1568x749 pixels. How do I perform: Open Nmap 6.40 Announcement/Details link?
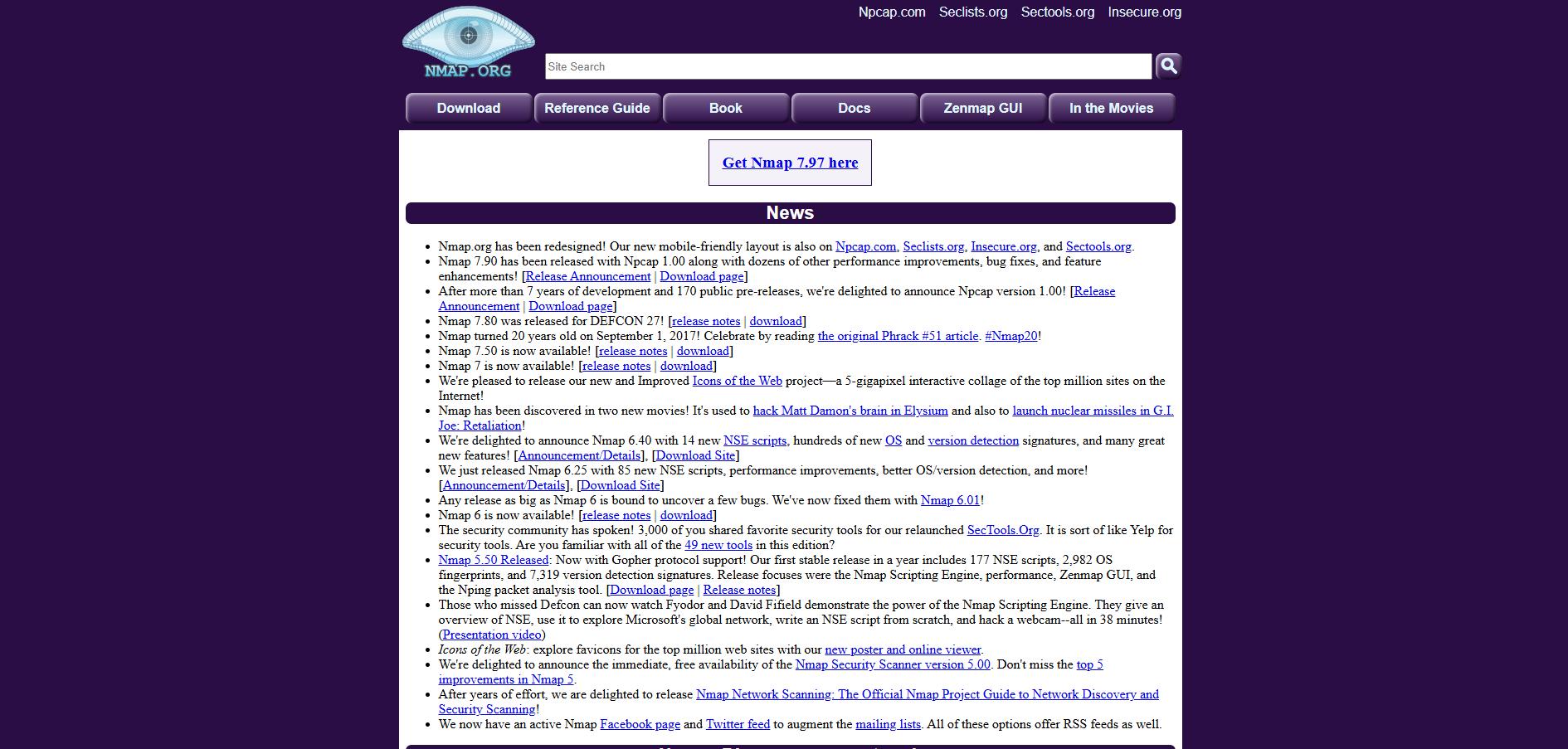click(x=579, y=455)
